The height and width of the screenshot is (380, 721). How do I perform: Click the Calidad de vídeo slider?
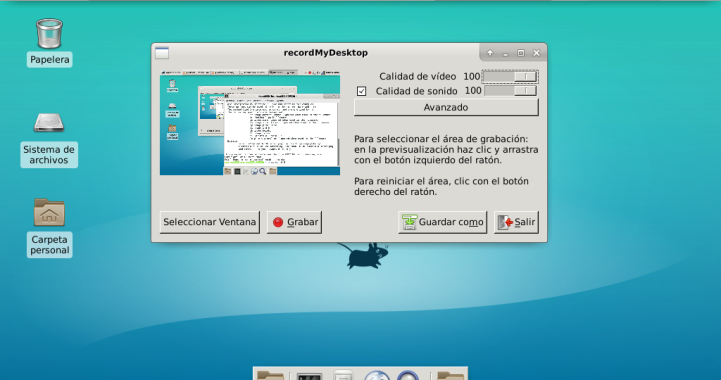pyautogui.click(x=510, y=76)
